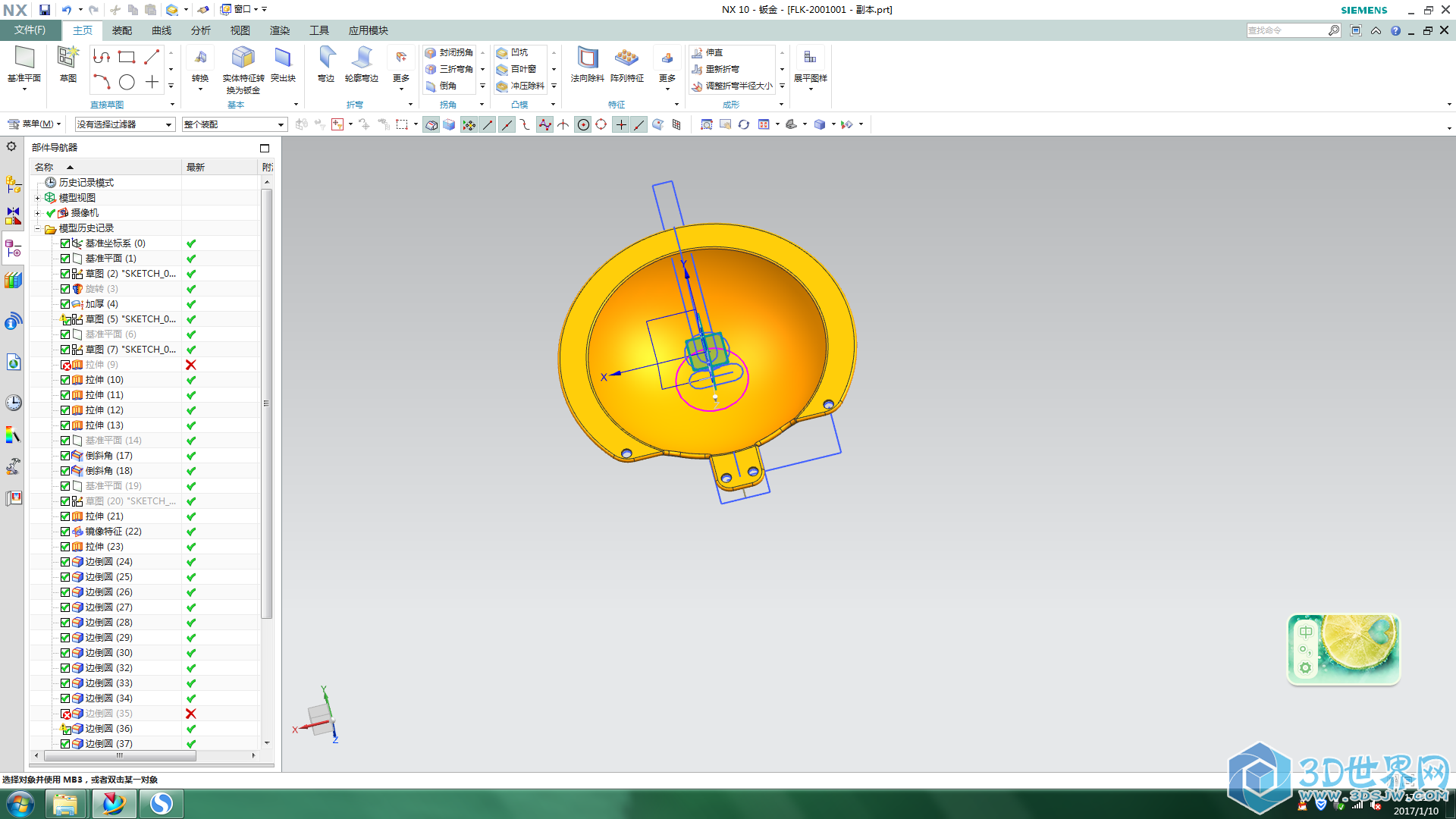Uncheck the 旋转 (3) feature checkbox

tap(65, 289)
